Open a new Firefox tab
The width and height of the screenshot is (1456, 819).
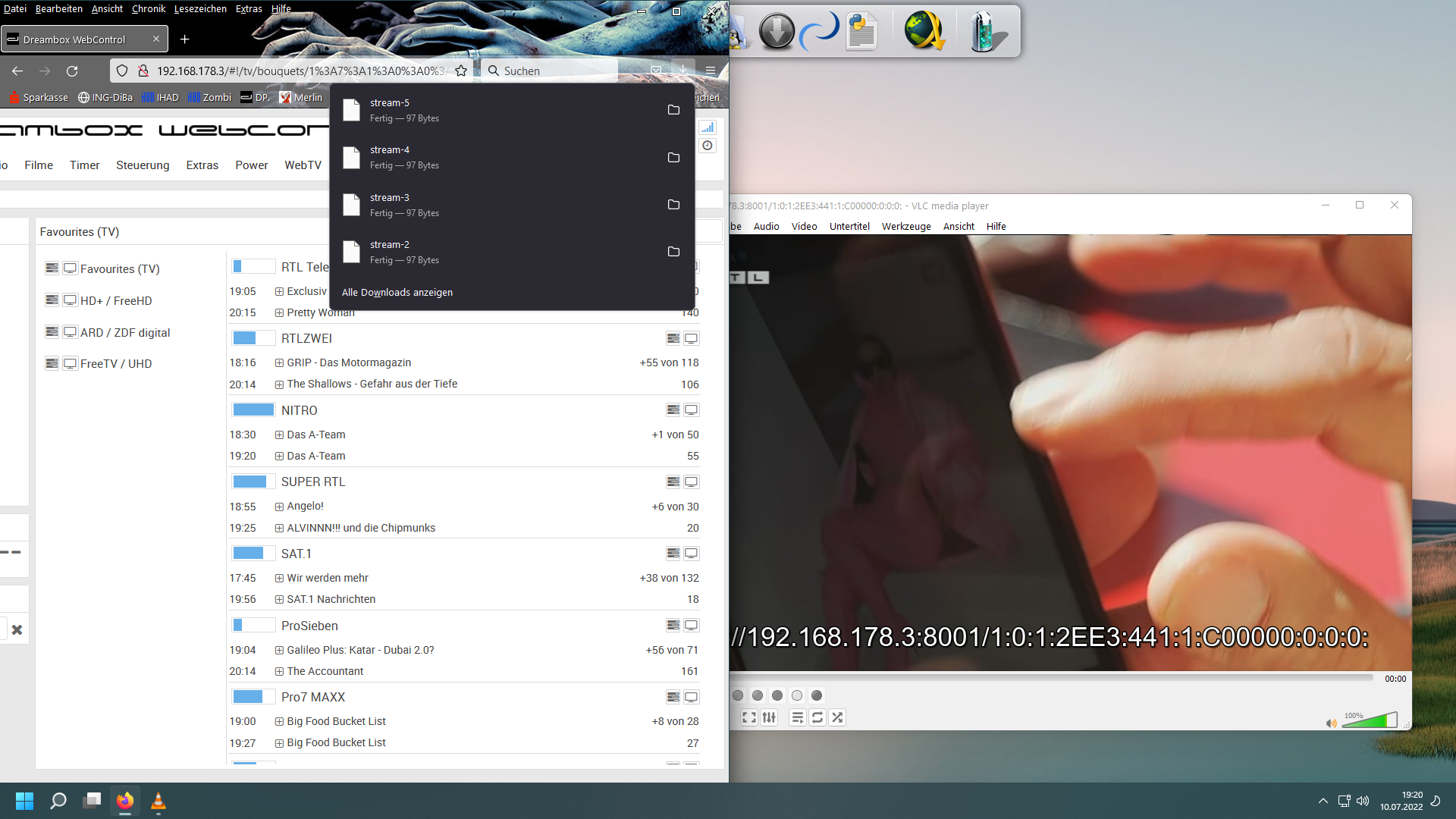[x=184, y=39]
